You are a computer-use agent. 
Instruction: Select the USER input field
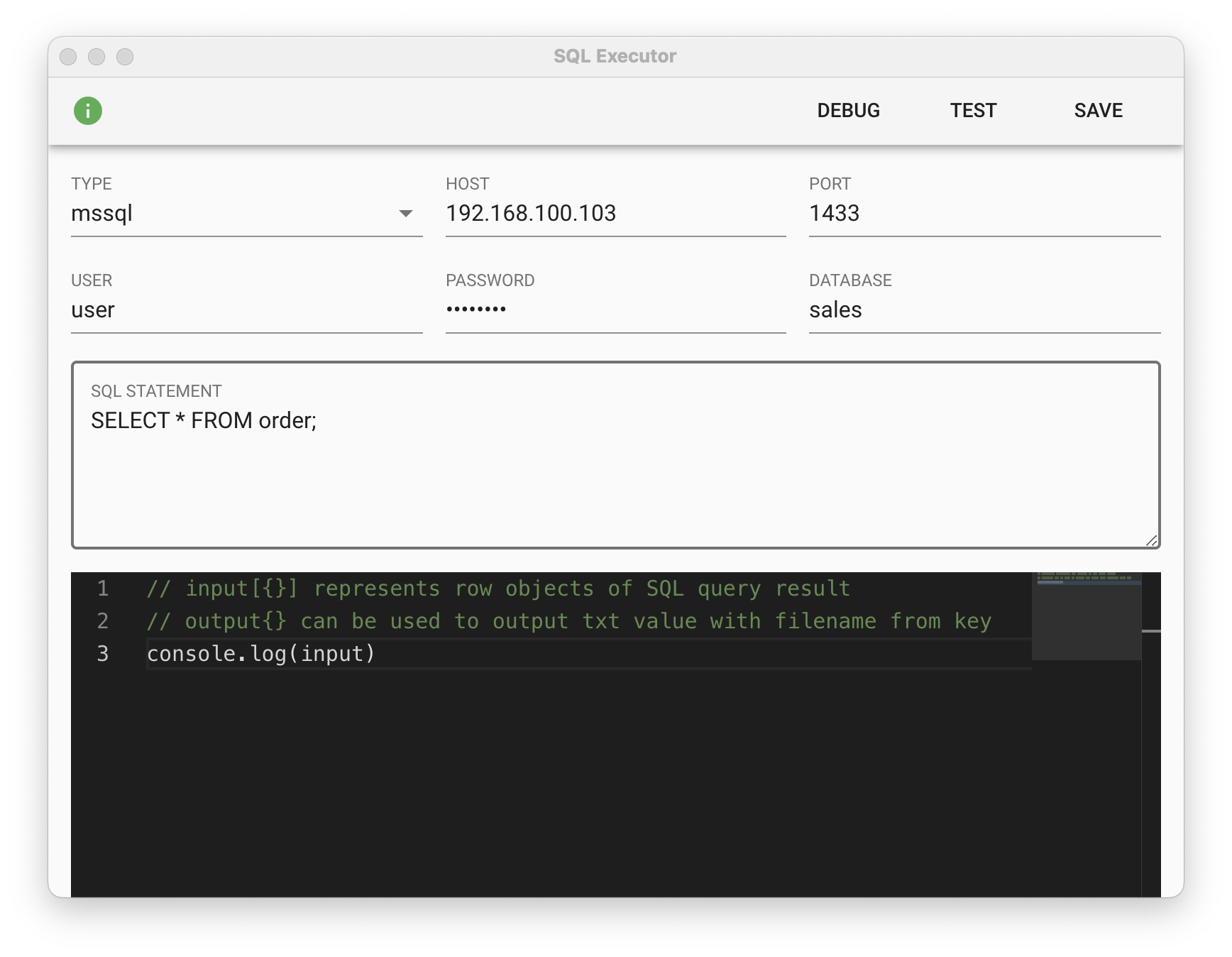click(246, 310)
